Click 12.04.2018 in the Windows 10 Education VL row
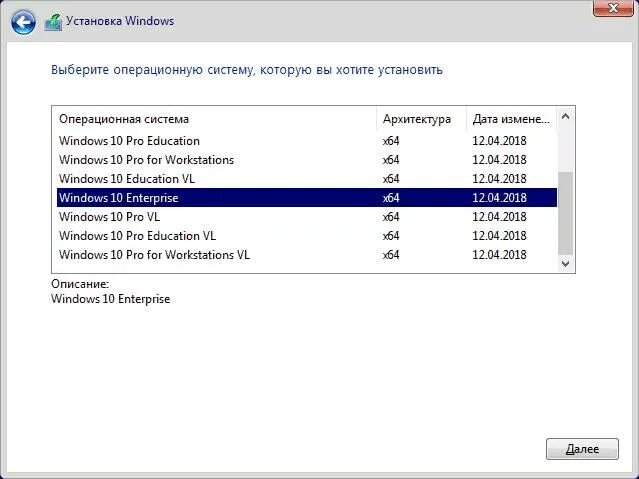This screenshot has width=639, height=479. (x=499, y=179)
